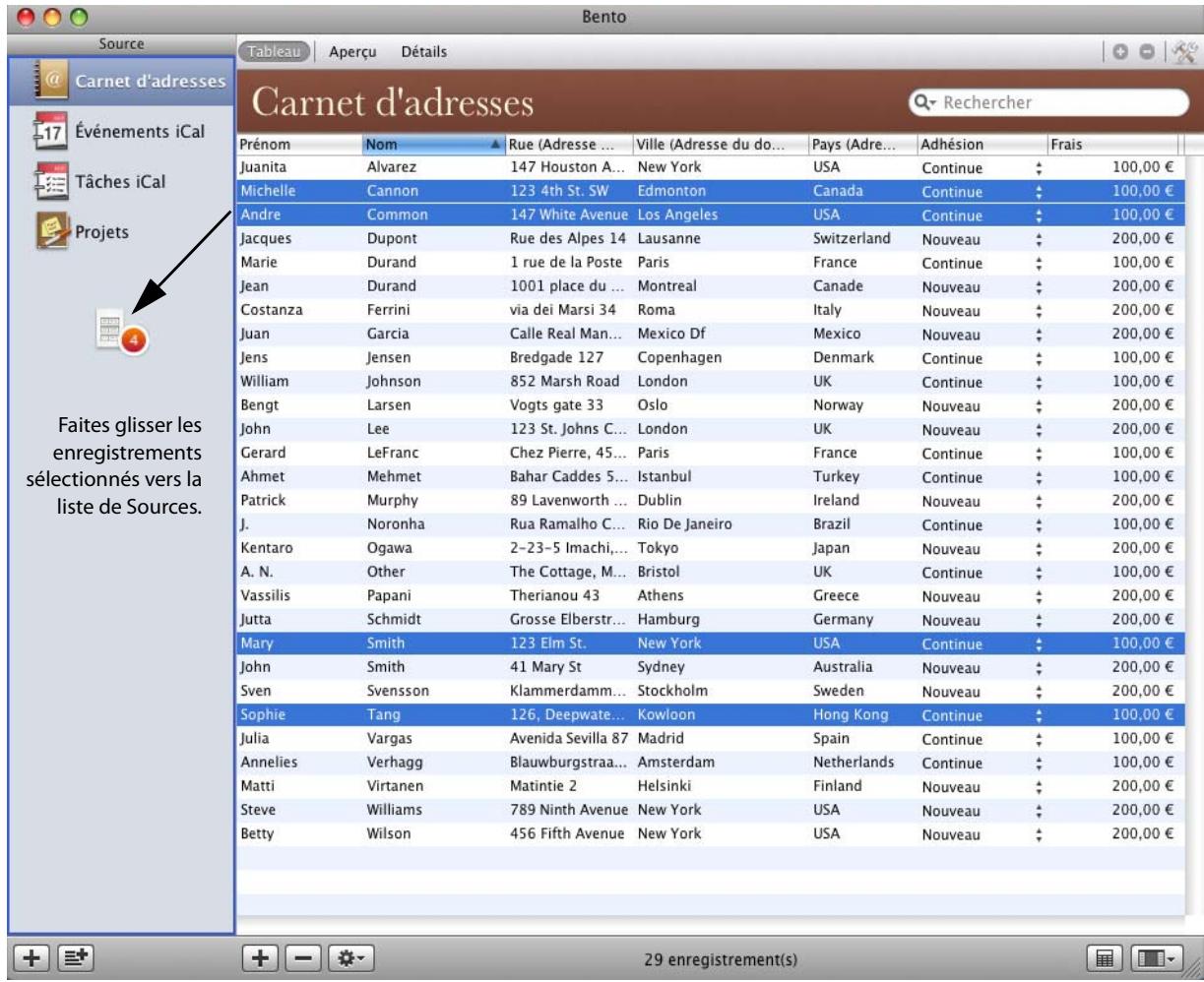
Task: Click the Rue (Adresse column header
Action: (x=568, y=145)
